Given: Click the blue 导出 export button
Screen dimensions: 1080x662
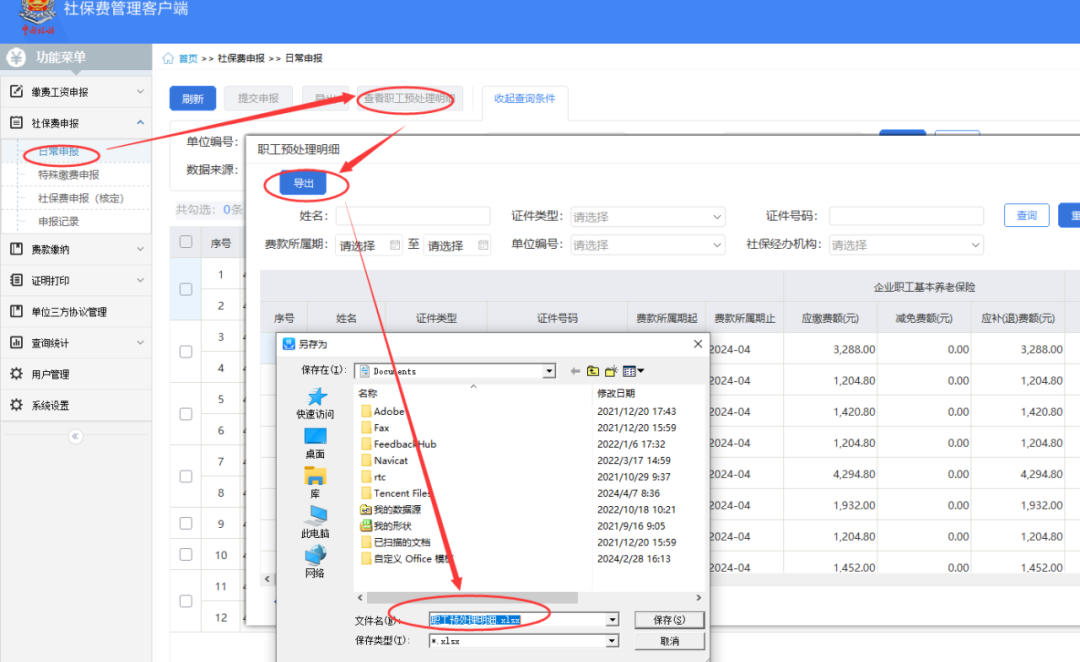Looking at the screenshot, I should coord(303,184).
